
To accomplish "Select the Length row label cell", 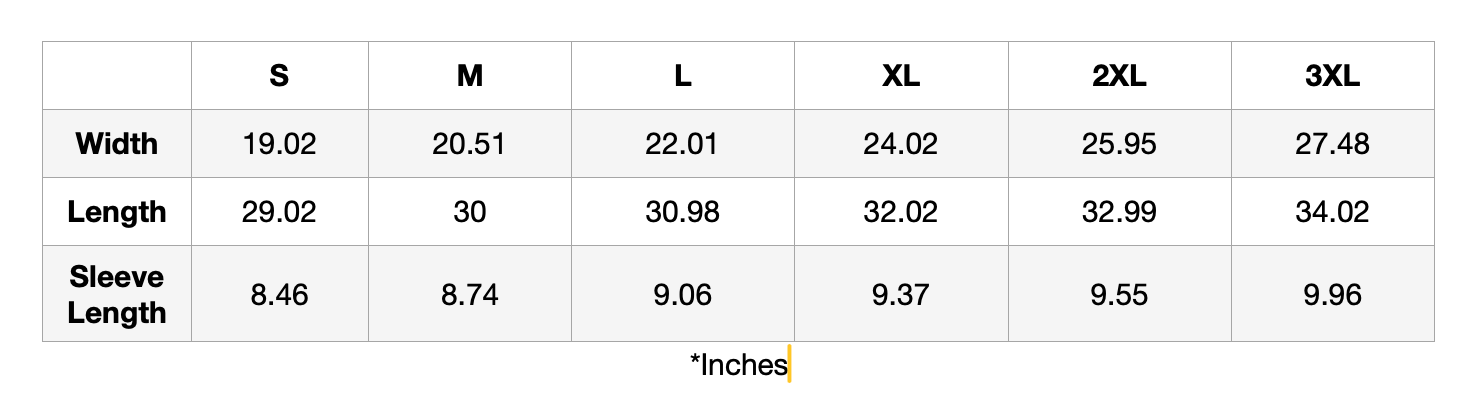I will (x=117, y=212).
